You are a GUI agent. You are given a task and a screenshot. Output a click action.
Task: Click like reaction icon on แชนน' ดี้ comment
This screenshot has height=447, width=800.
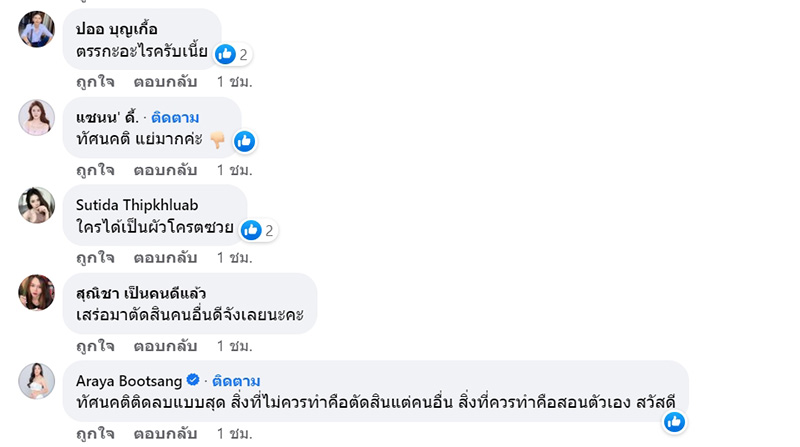click(244, 142)
